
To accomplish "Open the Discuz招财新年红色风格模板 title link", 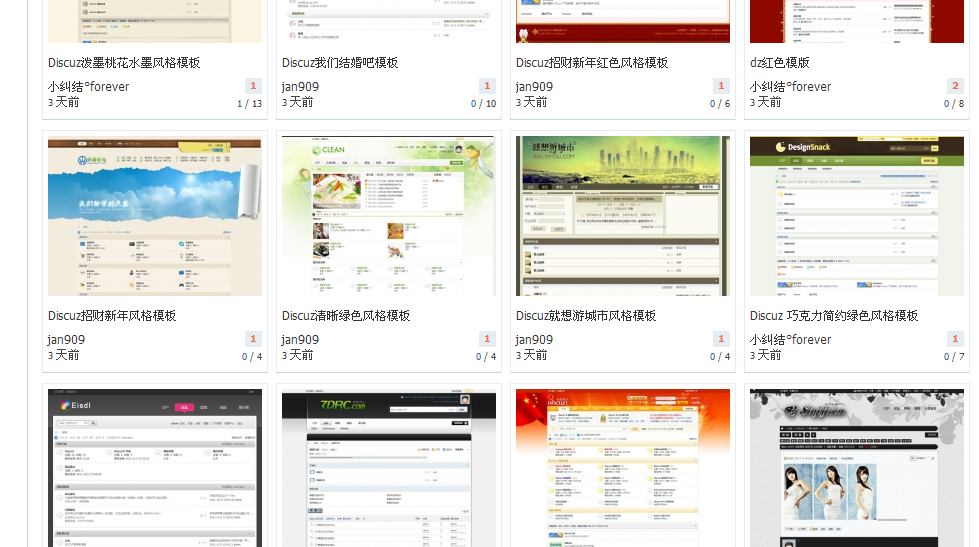I will click(592, 62).
